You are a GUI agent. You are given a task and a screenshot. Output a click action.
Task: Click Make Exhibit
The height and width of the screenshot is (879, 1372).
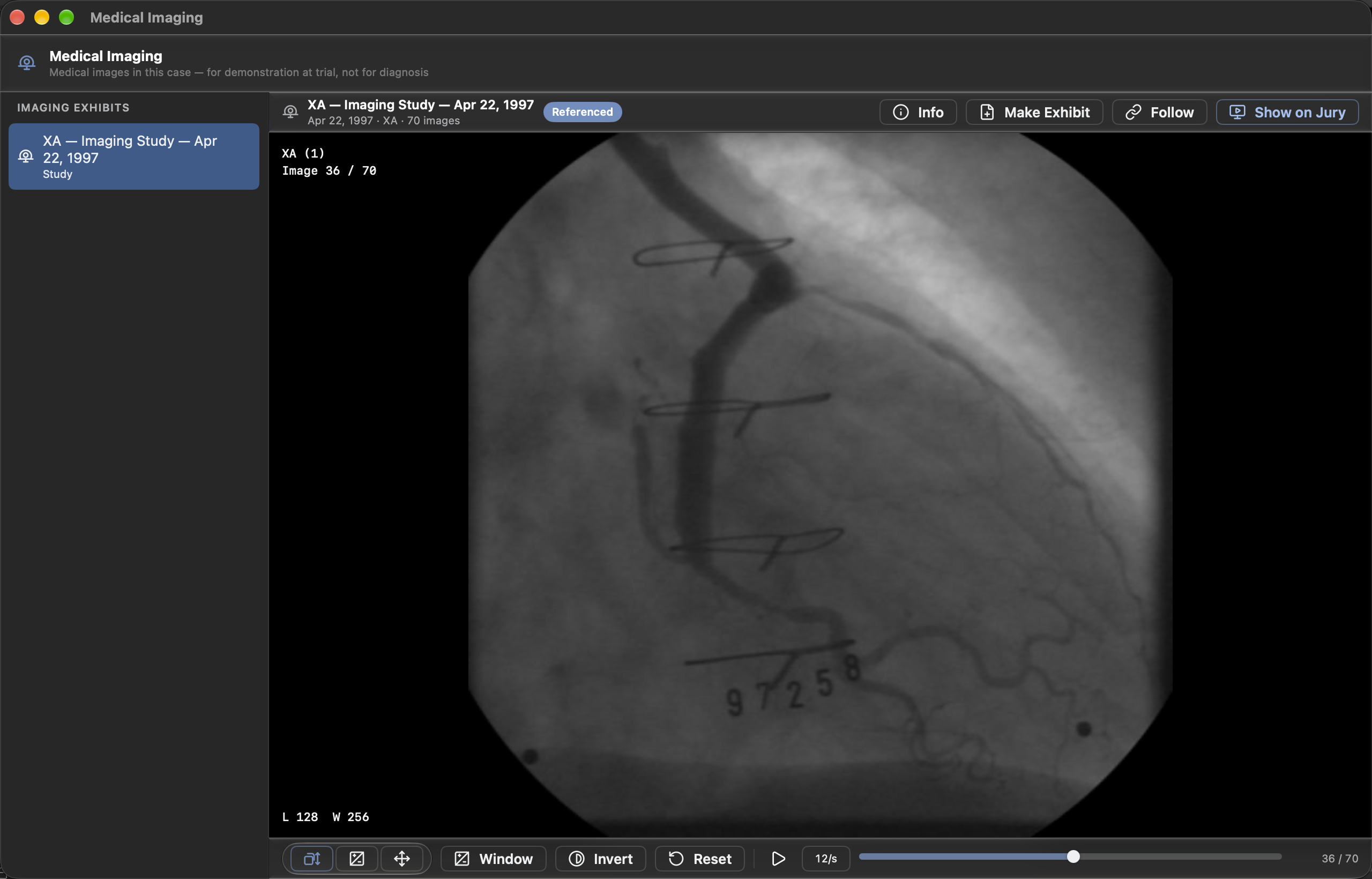coord(1034,112)
